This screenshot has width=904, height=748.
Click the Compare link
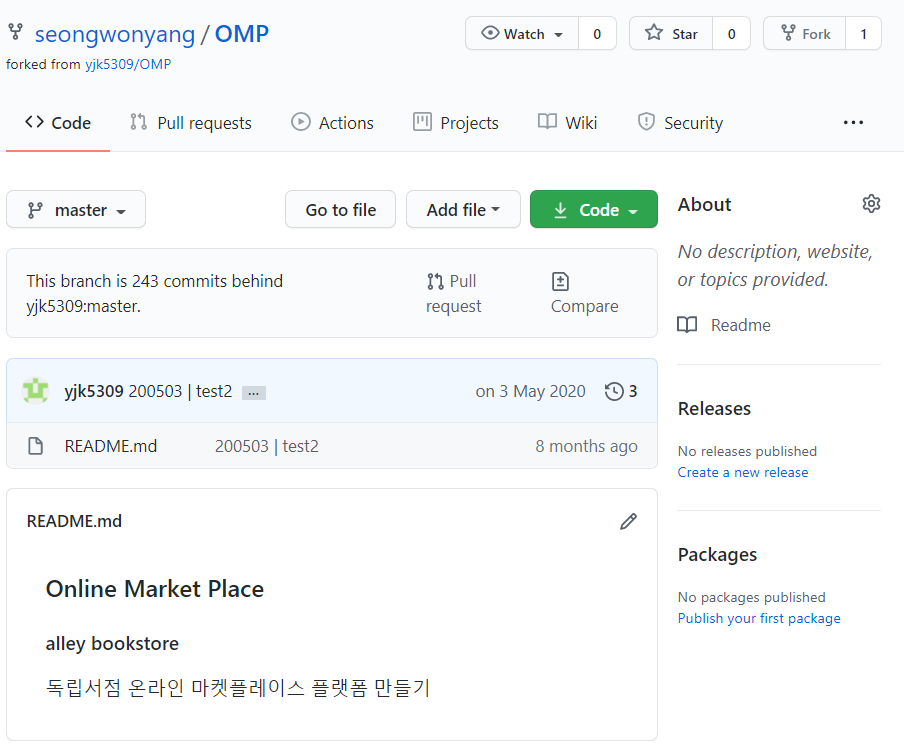(x=585, y=294)
